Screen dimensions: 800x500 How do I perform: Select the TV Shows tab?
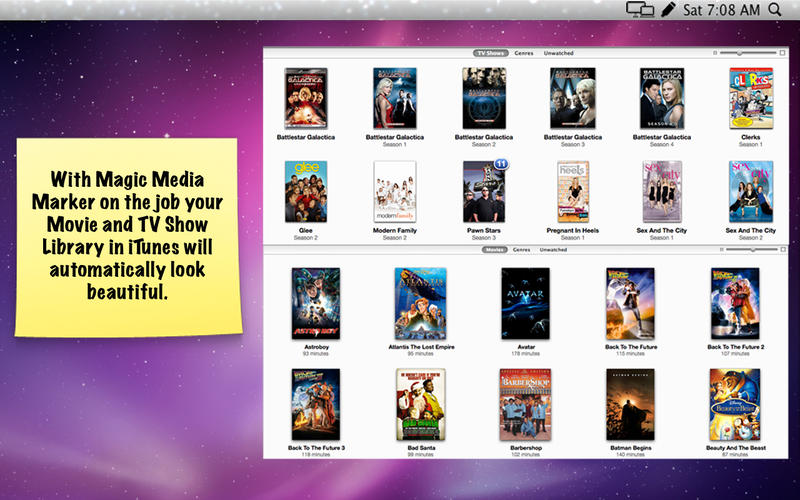coord(490,52)
